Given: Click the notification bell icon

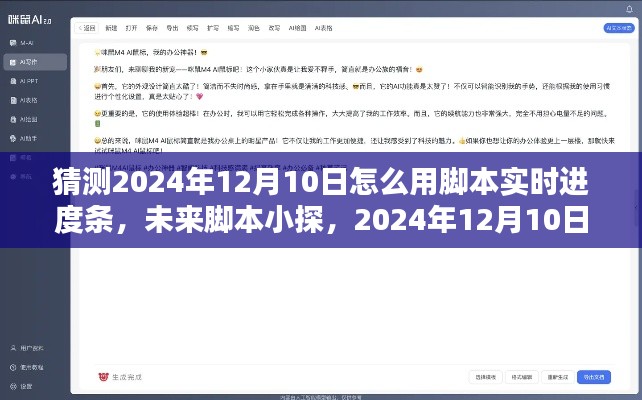Looking at the screenshot, I should click(629, 9).
